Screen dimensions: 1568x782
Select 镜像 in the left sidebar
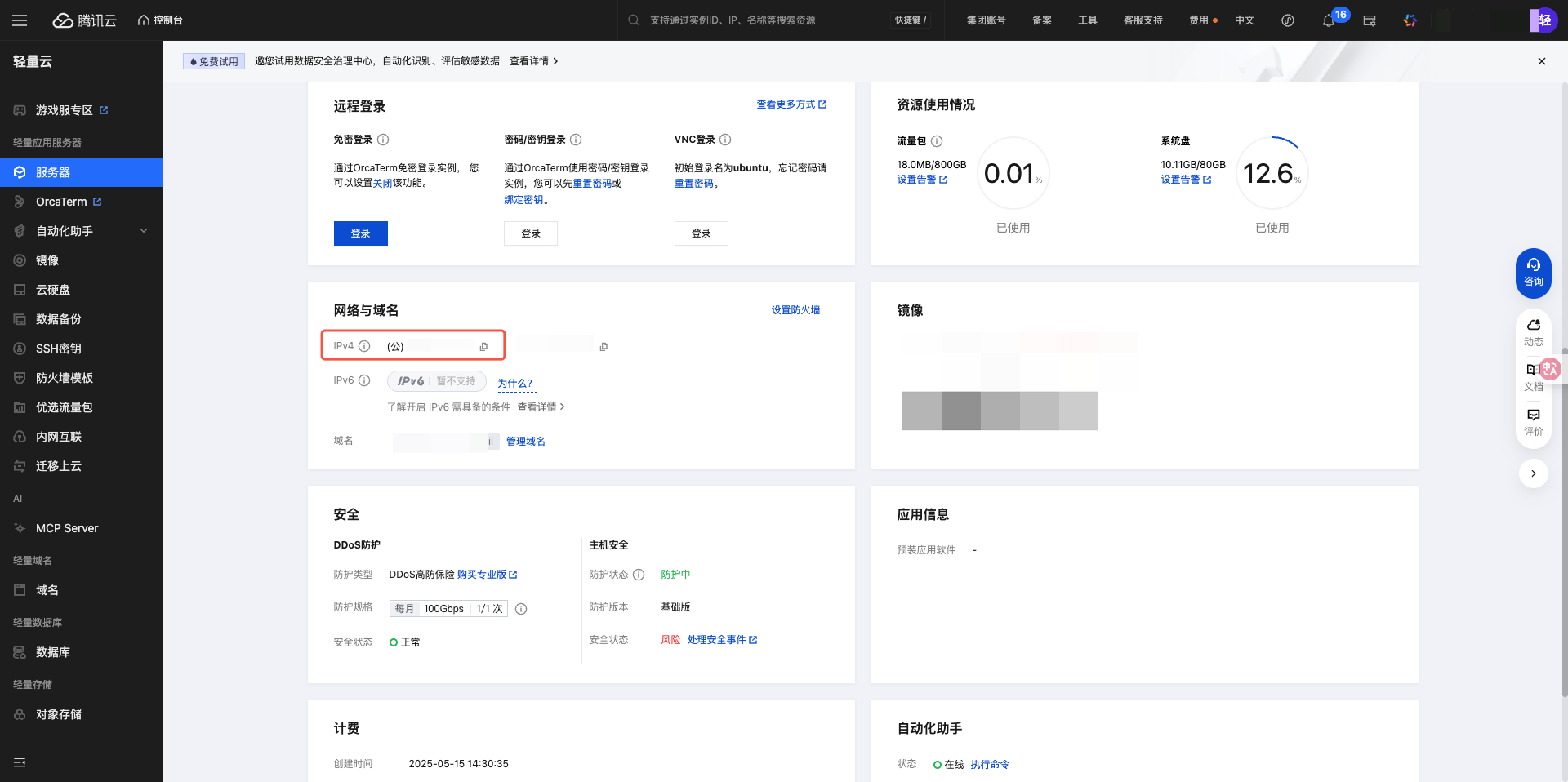tap(47, 260)
